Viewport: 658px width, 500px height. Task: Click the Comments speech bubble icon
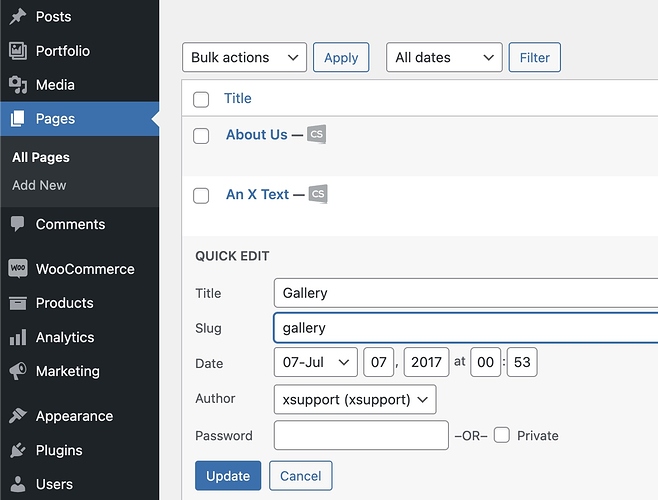(x=17, y=224)
